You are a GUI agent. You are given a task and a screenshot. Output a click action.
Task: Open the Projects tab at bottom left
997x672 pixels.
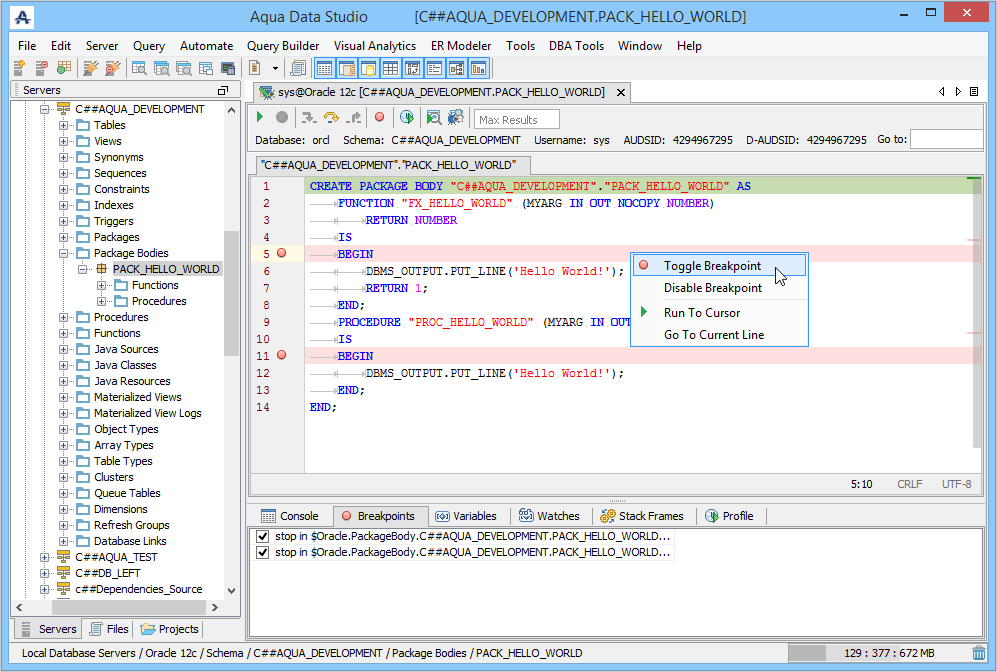pos(169,629)
